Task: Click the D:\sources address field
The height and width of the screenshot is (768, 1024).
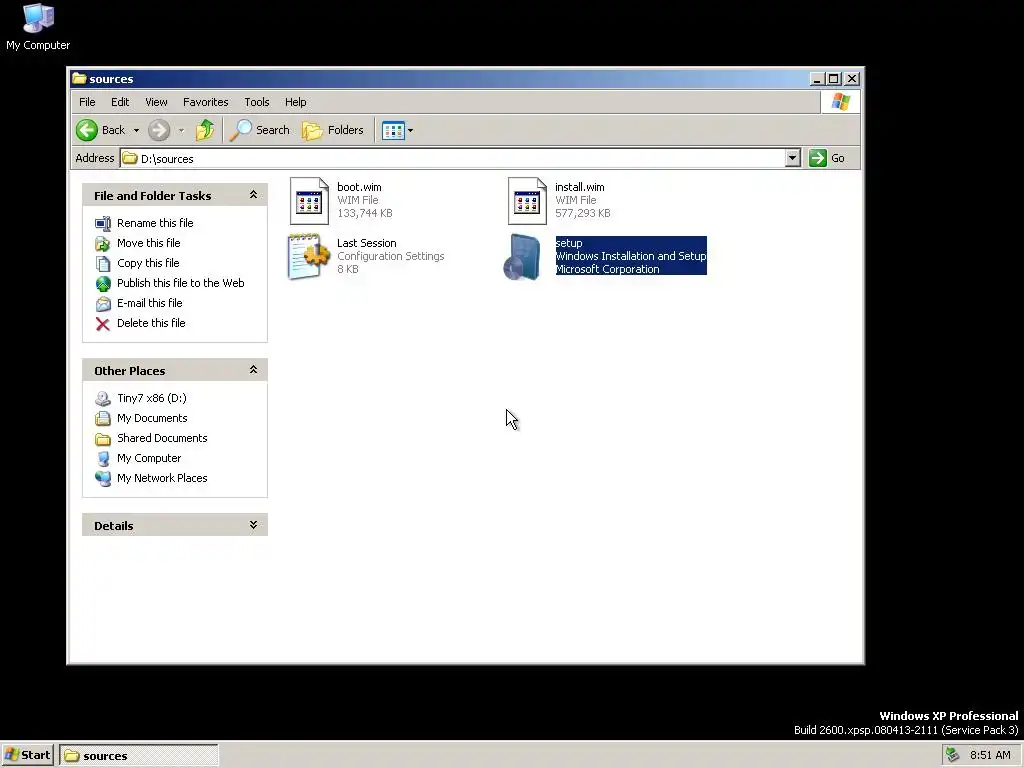Action: [453, 158]
